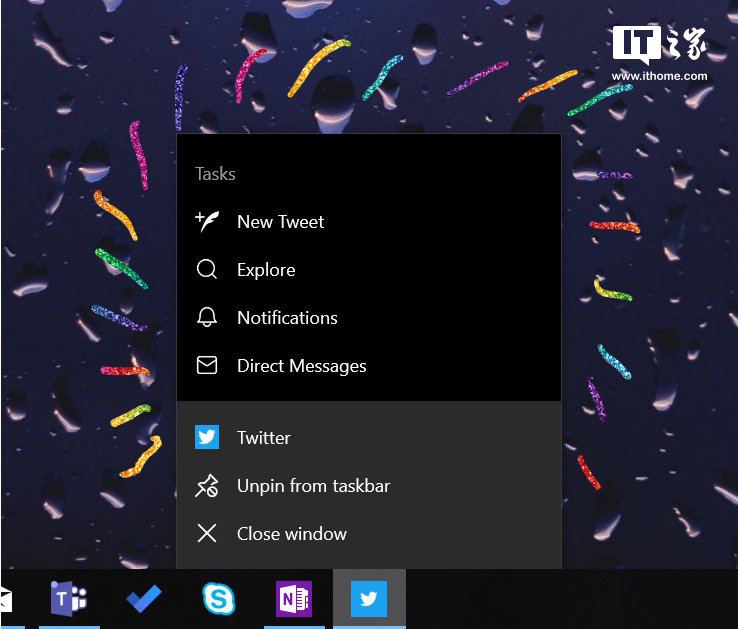This screenshot has width=738, height=629.
Task: Click the Twitter bird icon in jump list
Action: [x=207, y=437]
